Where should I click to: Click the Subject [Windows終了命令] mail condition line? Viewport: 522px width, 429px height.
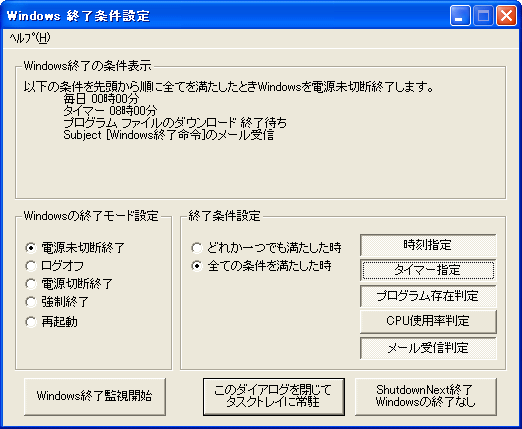[x=169, y=135]
